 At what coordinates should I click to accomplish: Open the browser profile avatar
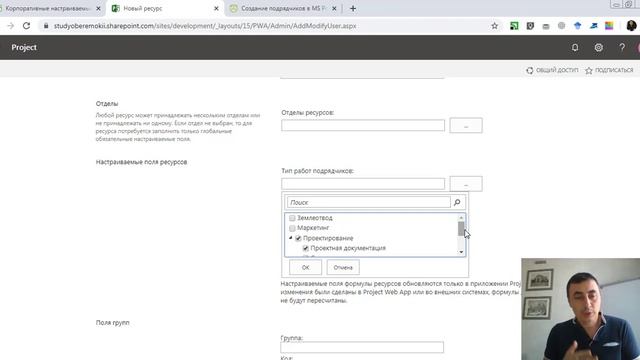(631, 26)
